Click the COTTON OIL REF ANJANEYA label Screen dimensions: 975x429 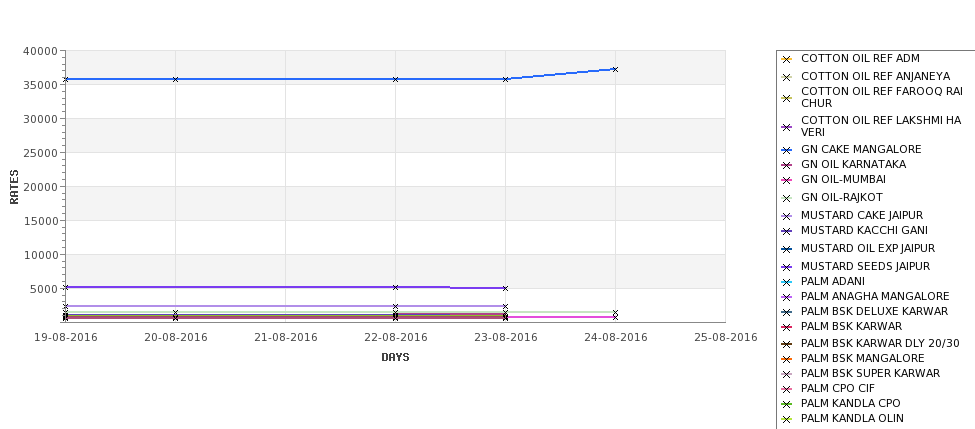click(875, 76)
